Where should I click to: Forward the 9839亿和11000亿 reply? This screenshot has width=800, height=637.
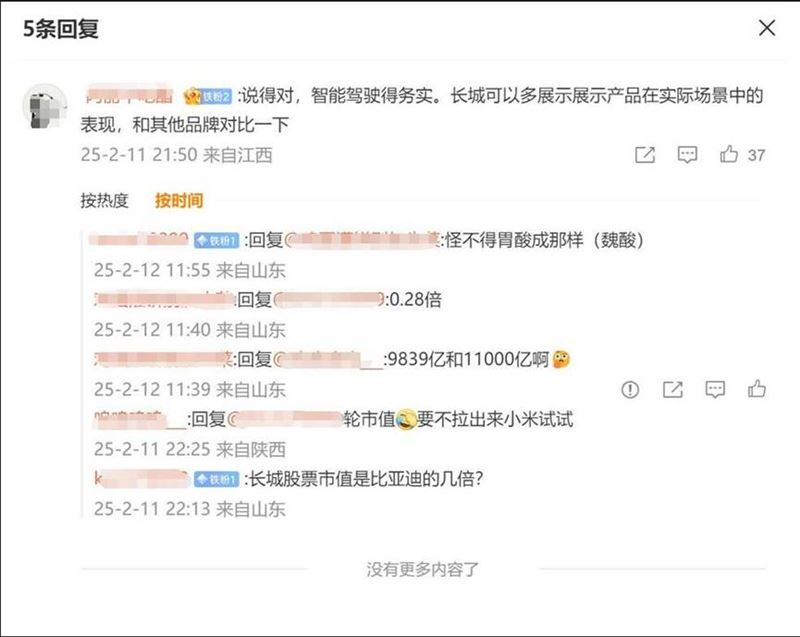coord(672,390)
